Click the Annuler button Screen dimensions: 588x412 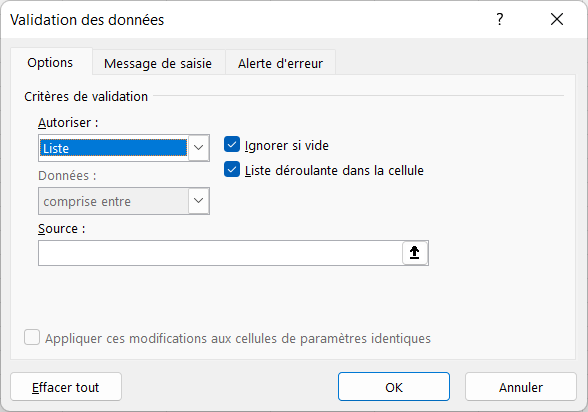521,387
